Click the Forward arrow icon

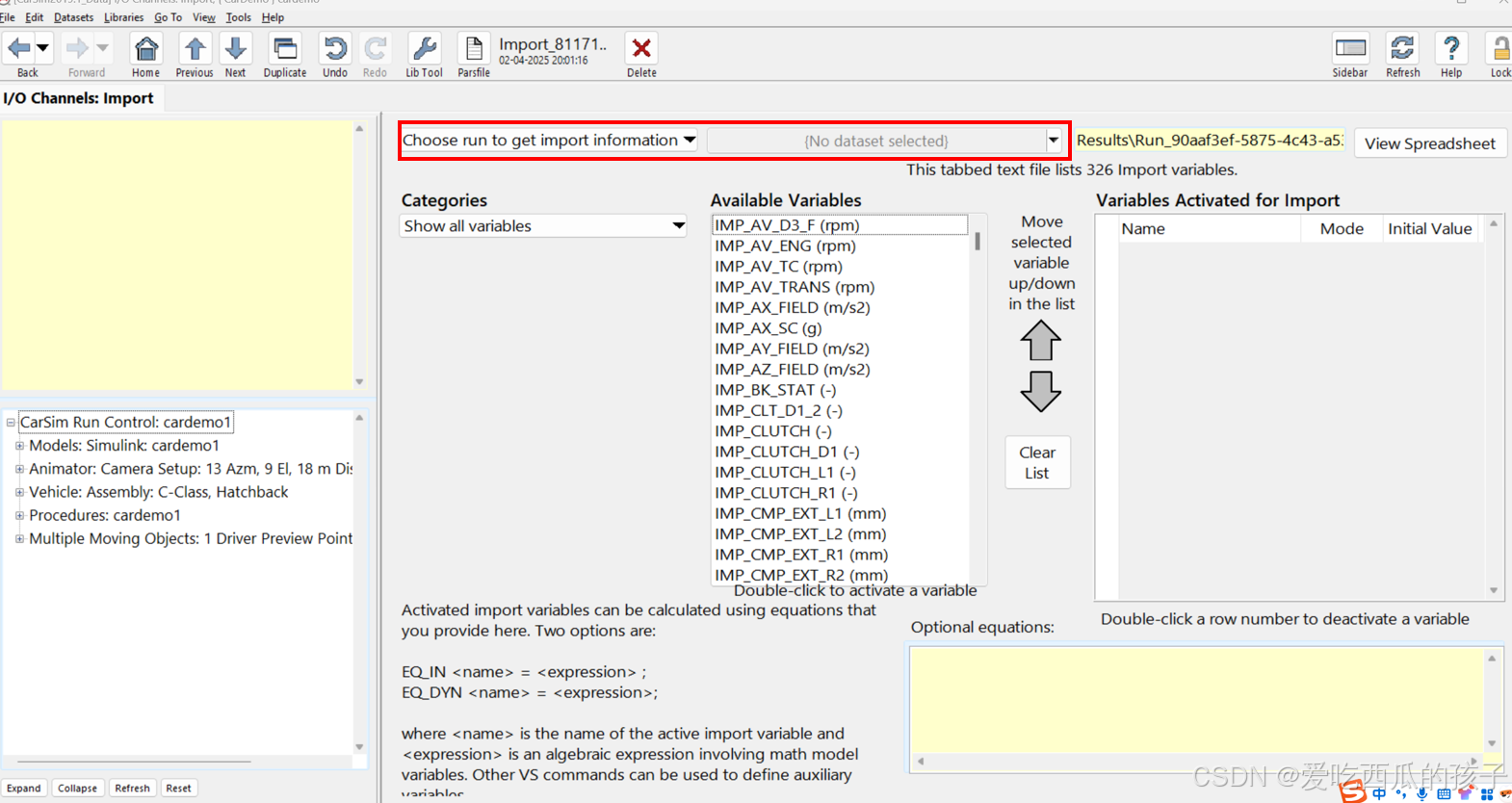[77, 47]
